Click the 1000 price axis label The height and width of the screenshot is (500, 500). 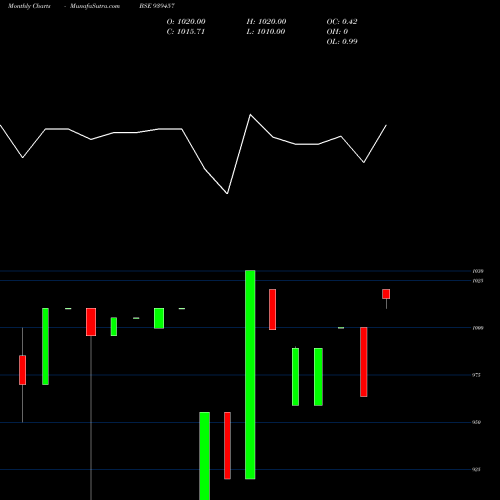click(x=478, y=328)
